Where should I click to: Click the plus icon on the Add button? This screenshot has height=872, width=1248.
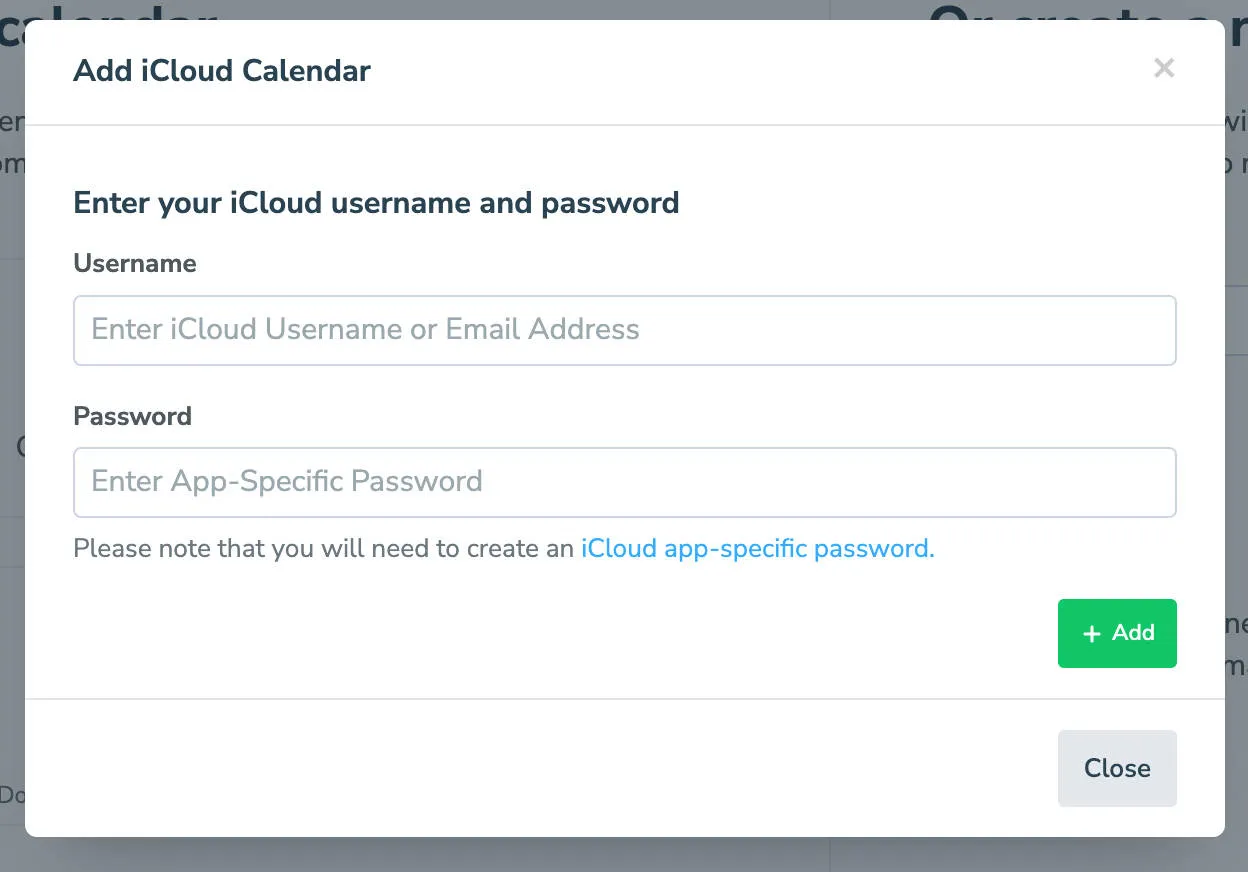[x=1092, y=633]
